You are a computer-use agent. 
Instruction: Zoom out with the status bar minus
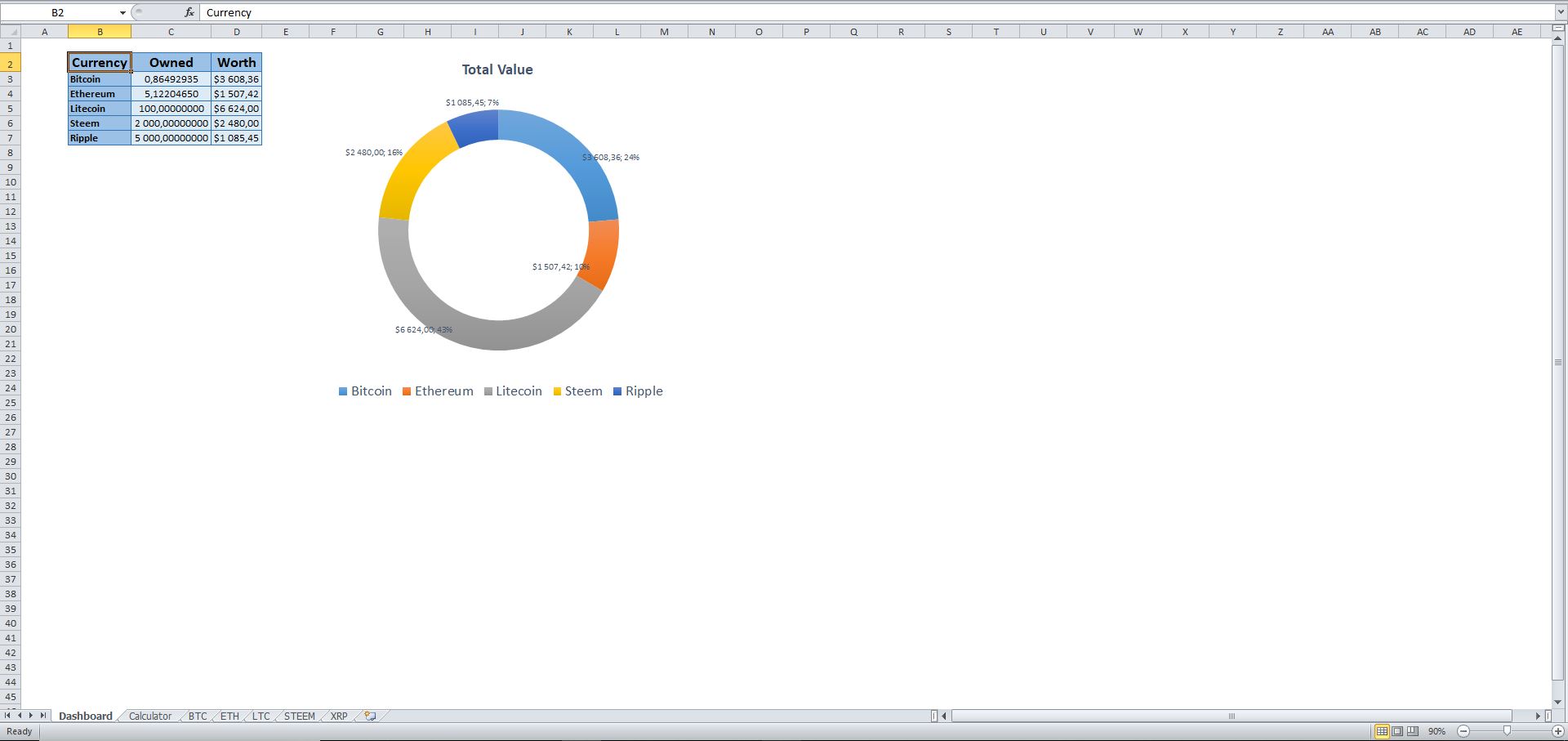pos(1464,731)
